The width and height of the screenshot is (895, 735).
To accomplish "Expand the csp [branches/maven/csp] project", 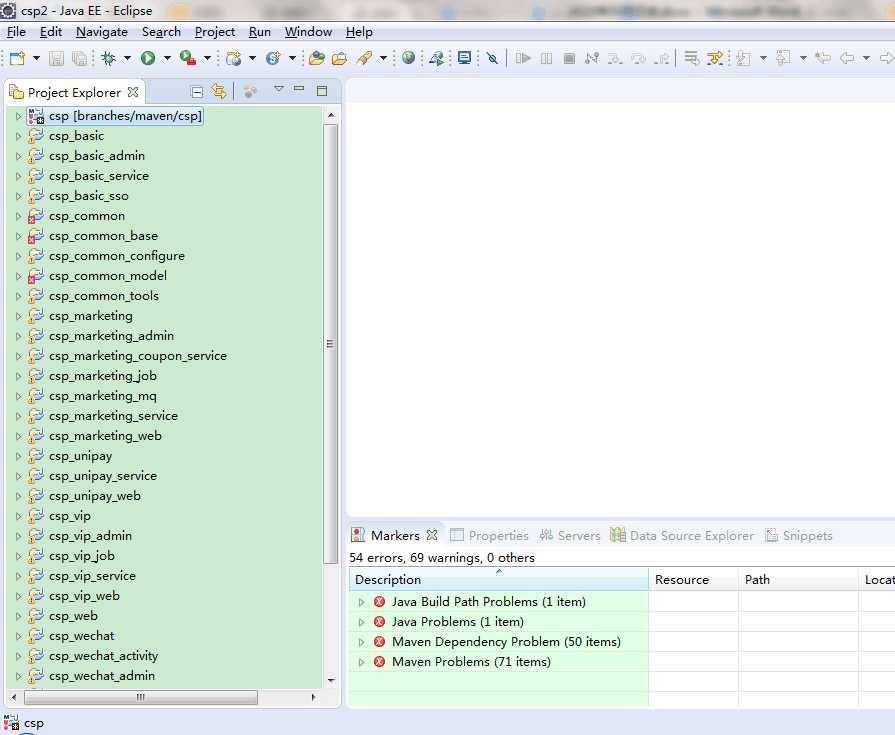I will pos(18,116).
